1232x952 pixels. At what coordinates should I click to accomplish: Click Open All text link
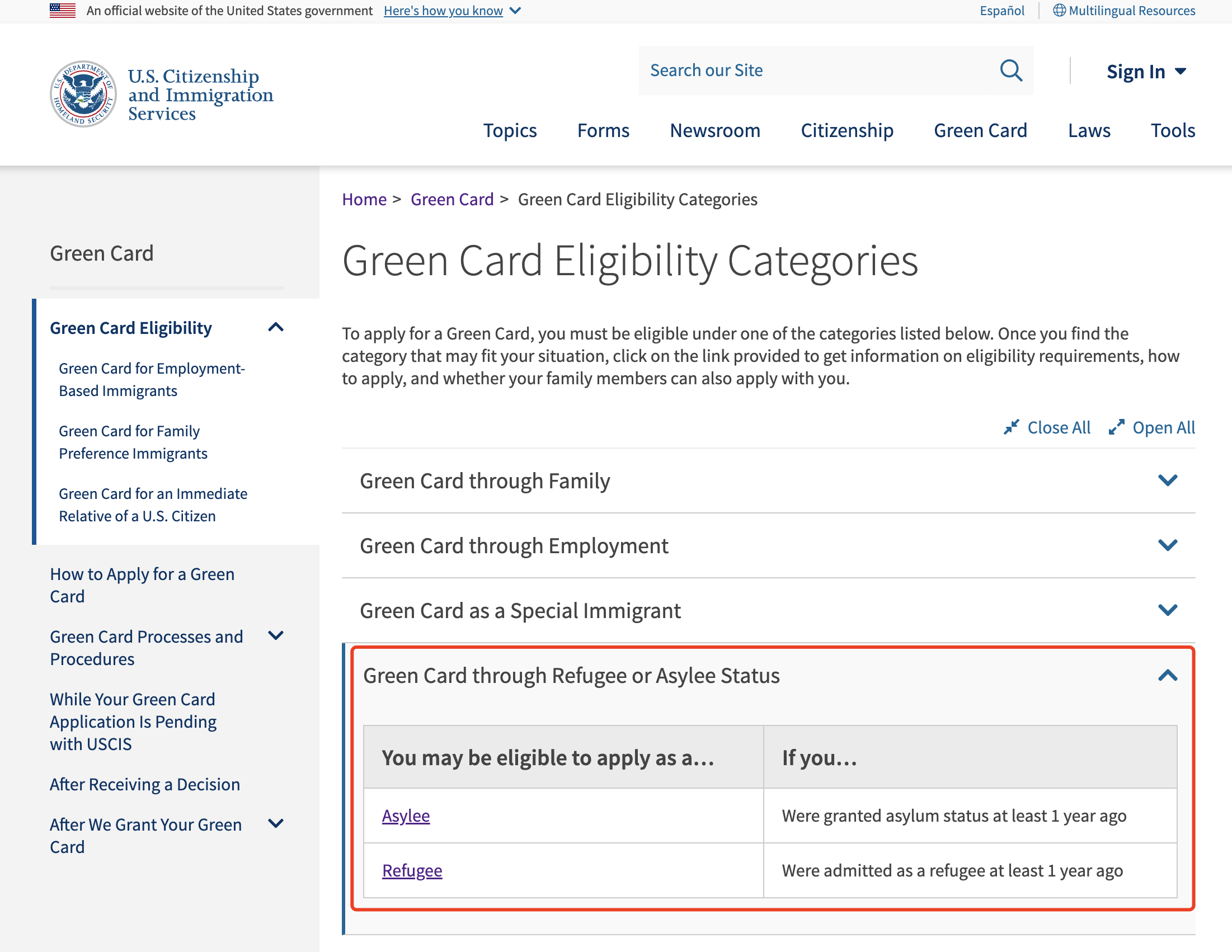(1164, 427)
